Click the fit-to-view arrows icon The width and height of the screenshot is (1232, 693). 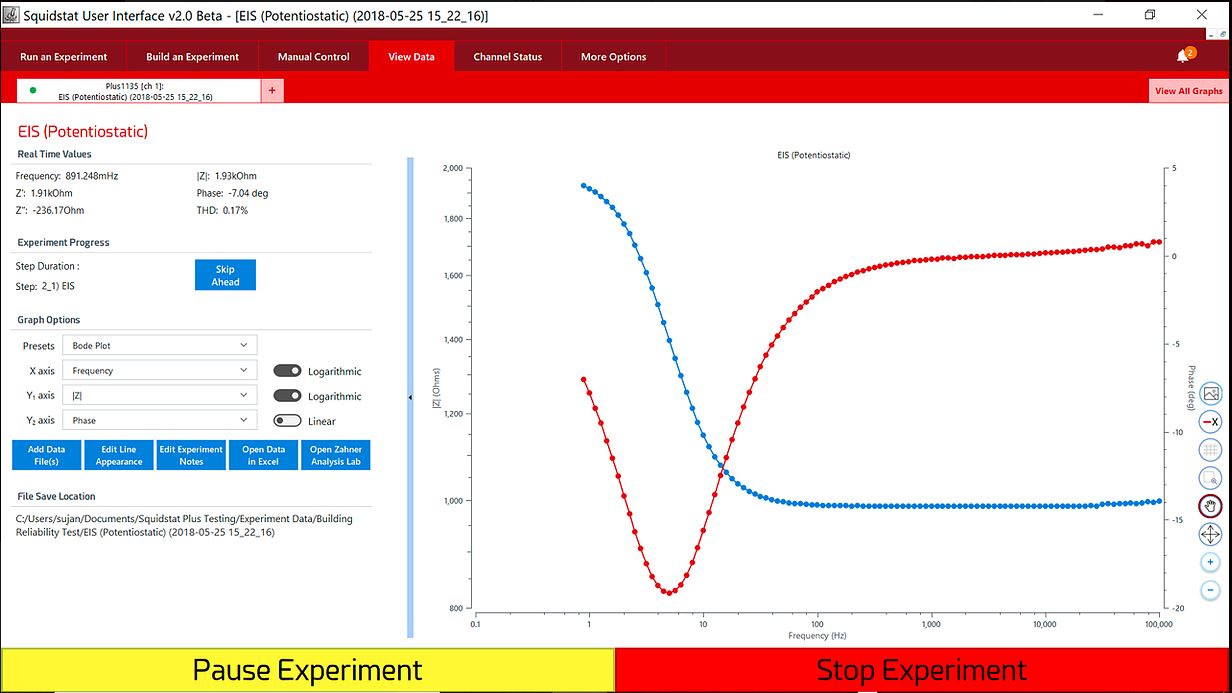pos(1210,534)
